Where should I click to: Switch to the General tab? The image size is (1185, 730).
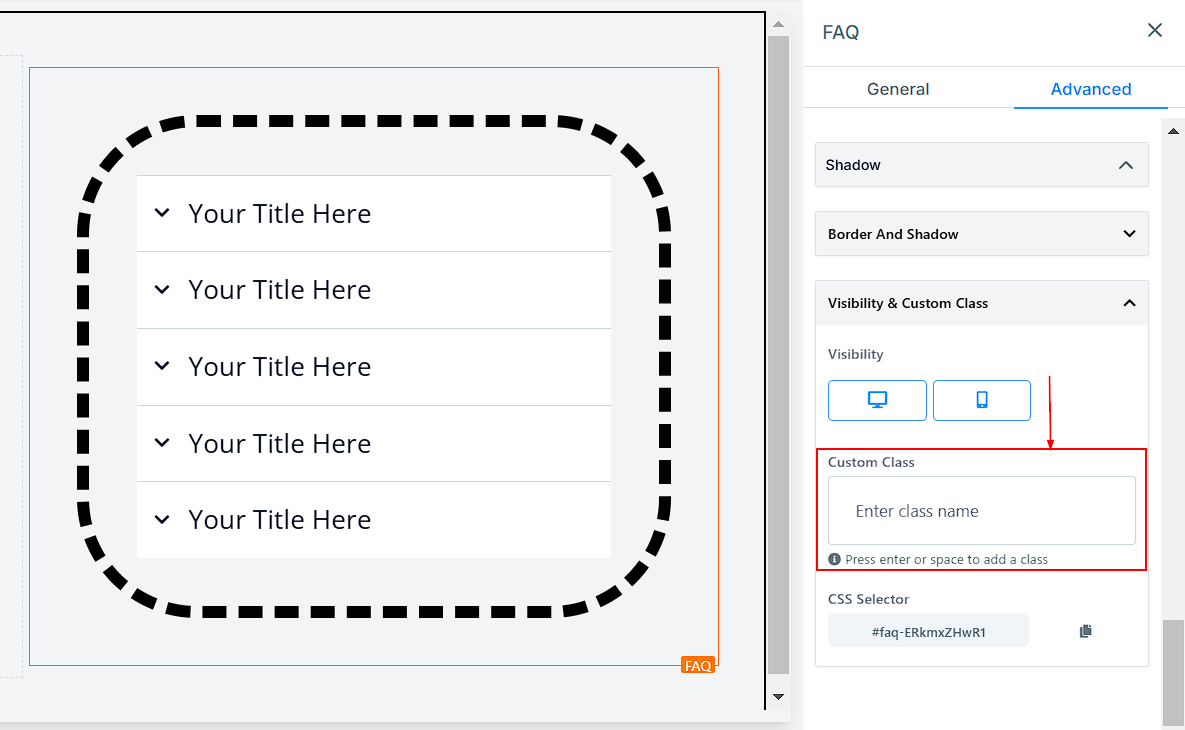897,89
